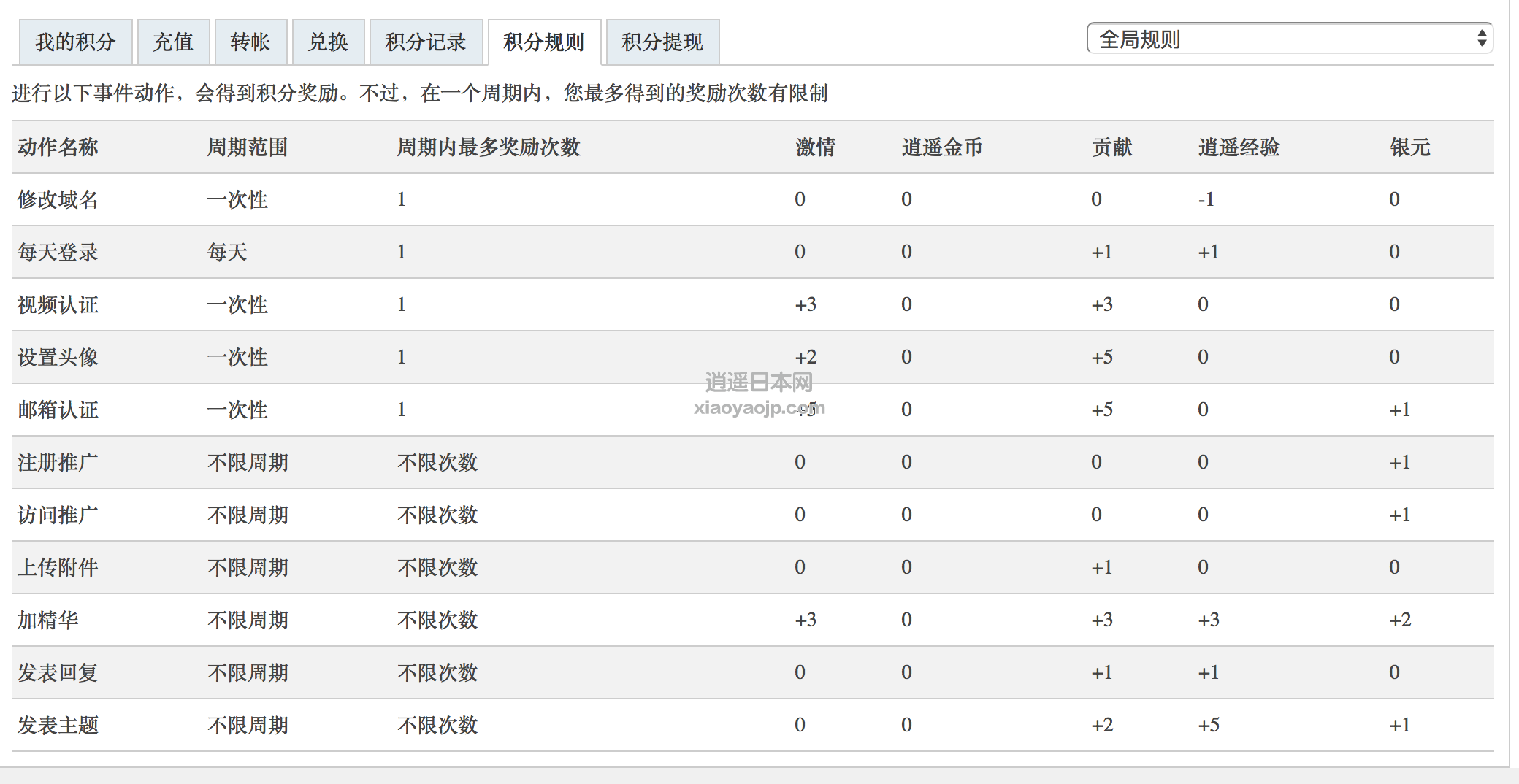
Task: Switch to the 充值 tab
Action: tap(173, 42)
